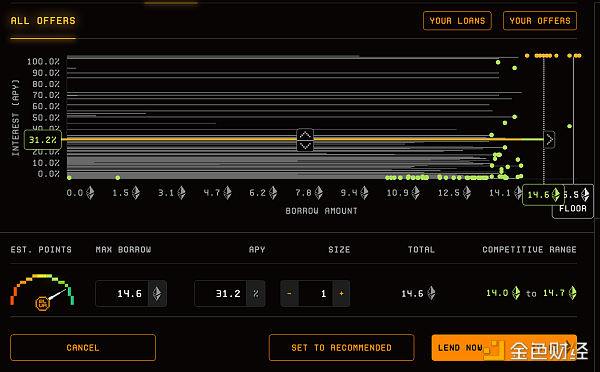Click the down chevron on interest slider handle
600x372 pixels.
pos(305,145)
